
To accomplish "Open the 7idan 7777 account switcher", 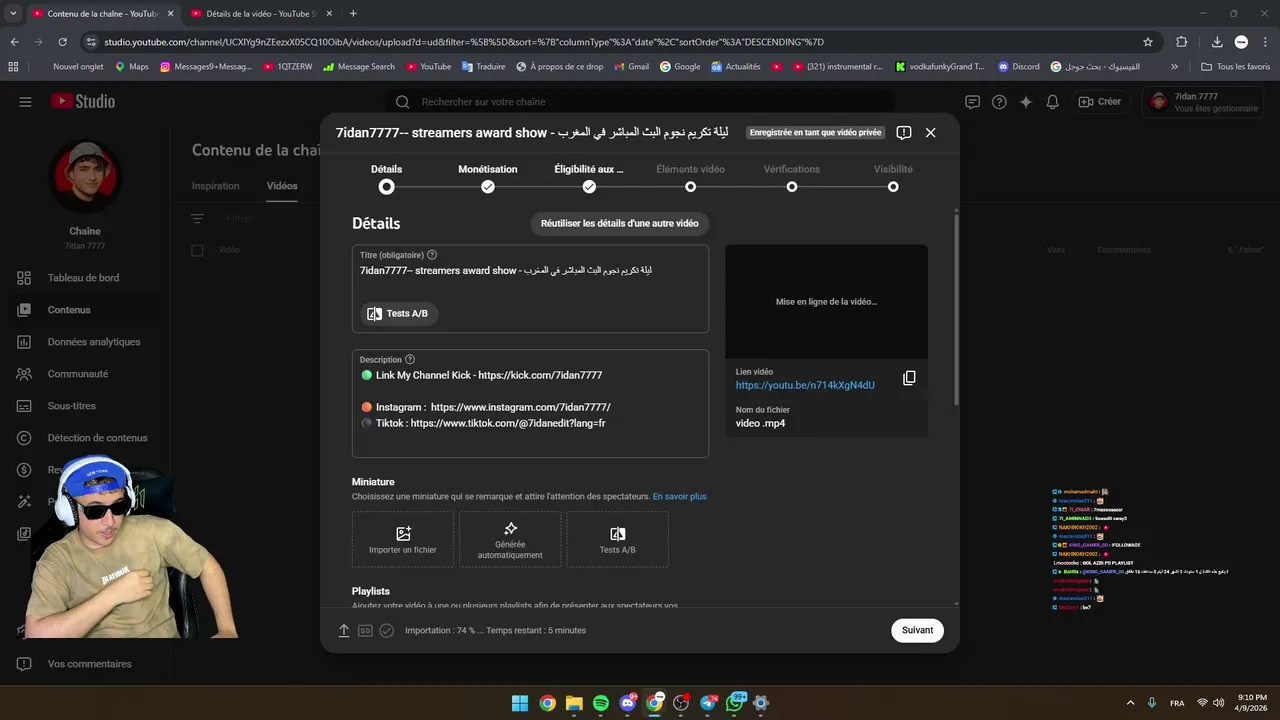I will point(1201,102).
